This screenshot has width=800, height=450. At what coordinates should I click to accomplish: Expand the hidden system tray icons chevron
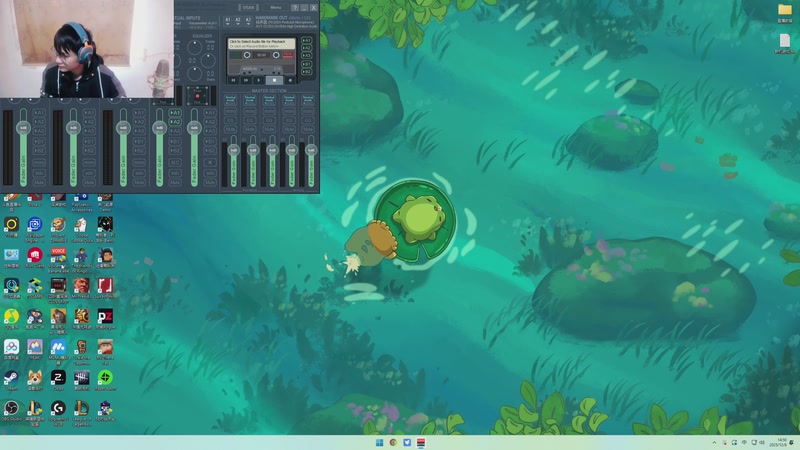[714, 442]
